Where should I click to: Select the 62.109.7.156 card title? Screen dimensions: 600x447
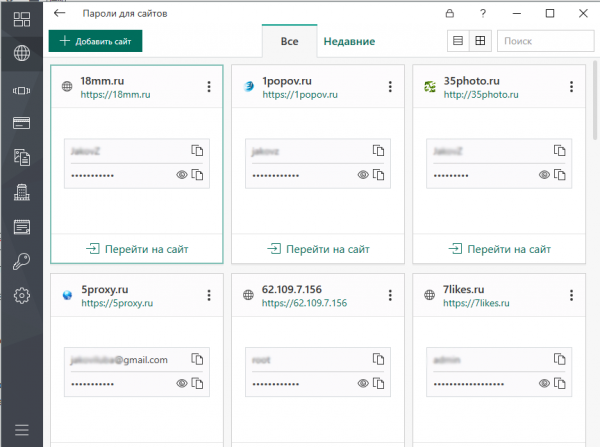(x=292, y=289)
